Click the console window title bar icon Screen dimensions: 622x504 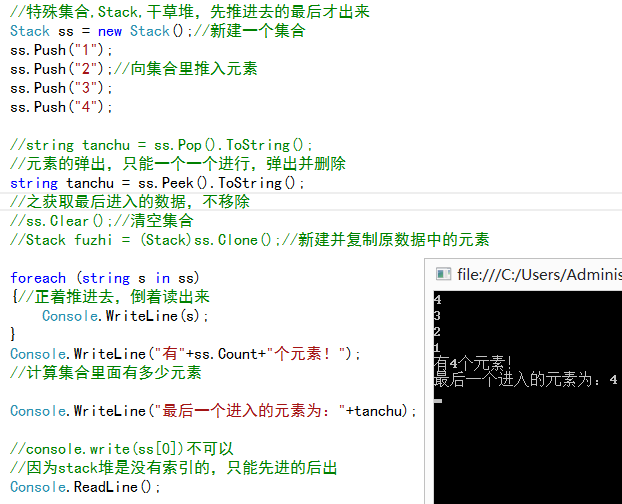(x=443, y=274)
